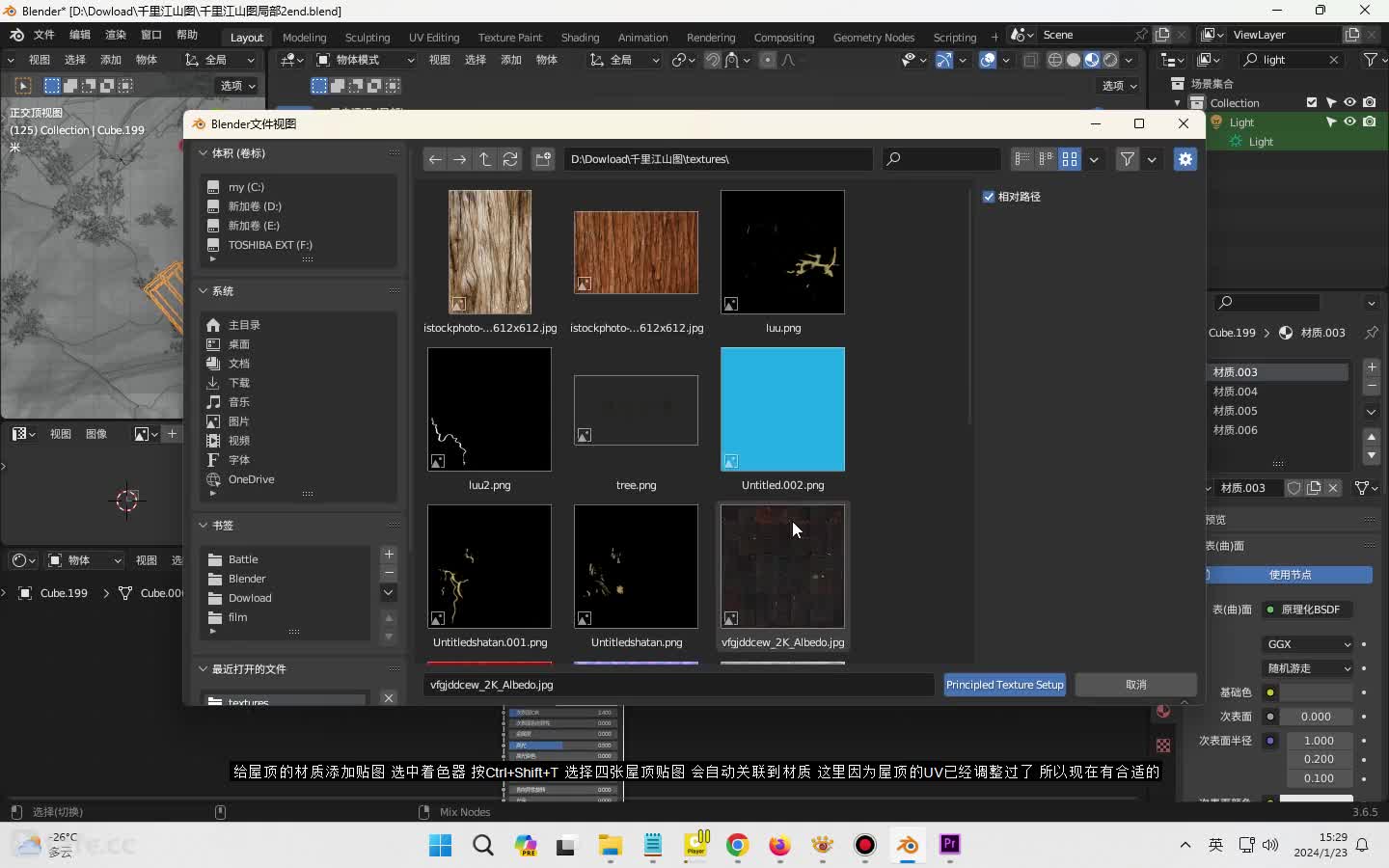Add a material slot with the plus button
This screenshot has width=1389, height=868.
tap(1372, 367)
